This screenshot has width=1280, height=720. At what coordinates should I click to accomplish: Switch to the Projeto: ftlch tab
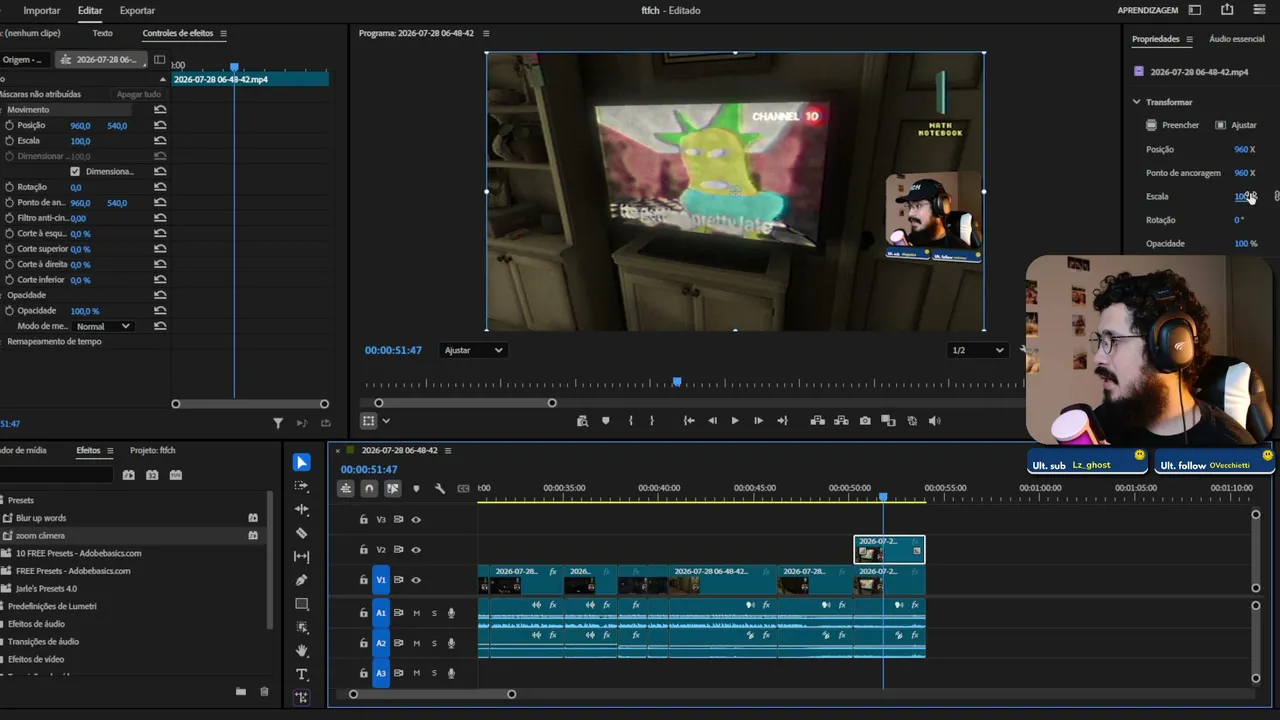coord(153,451)
